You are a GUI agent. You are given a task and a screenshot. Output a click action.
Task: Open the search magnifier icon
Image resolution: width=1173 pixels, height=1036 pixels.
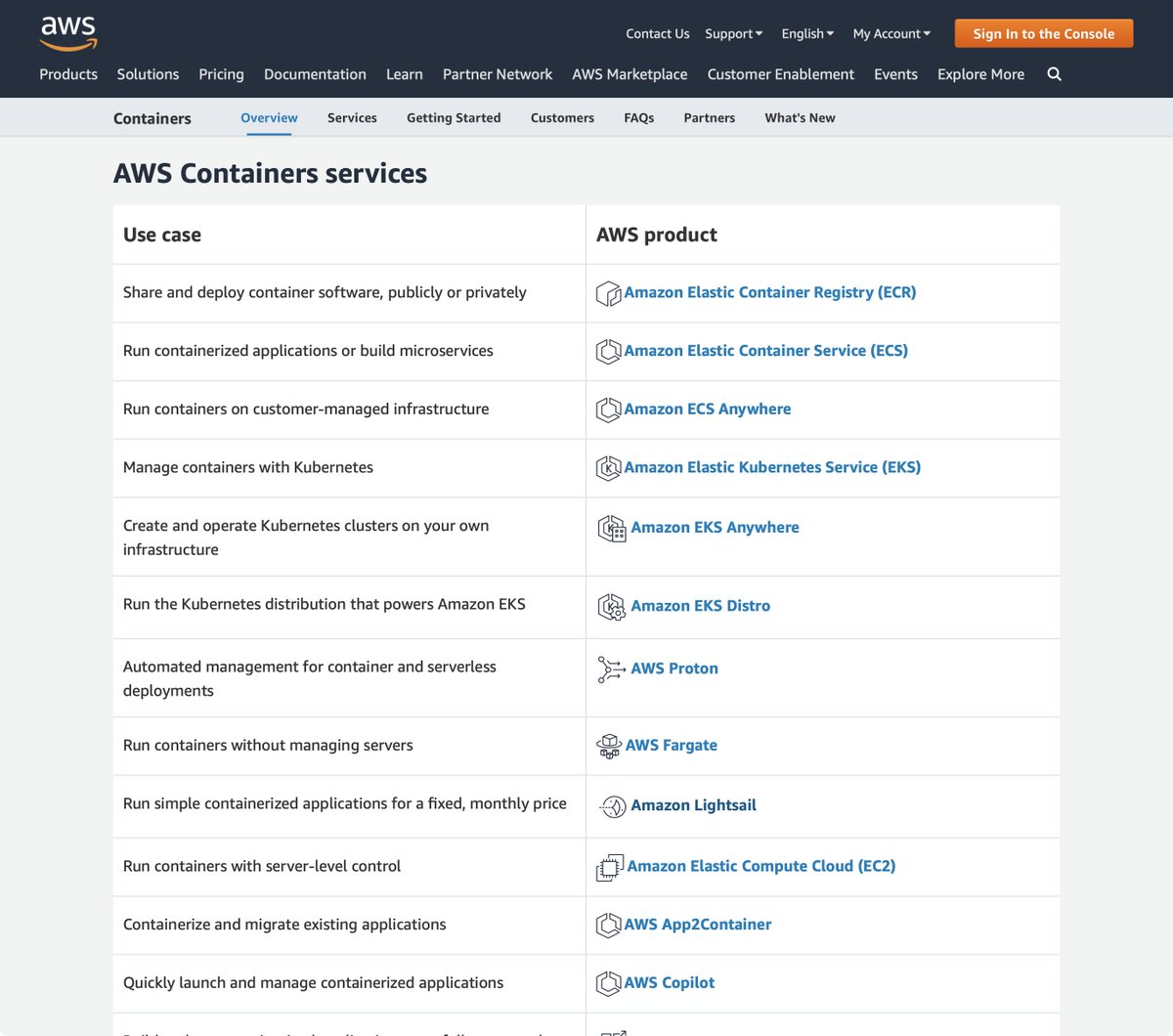(x=1054, y=74)
